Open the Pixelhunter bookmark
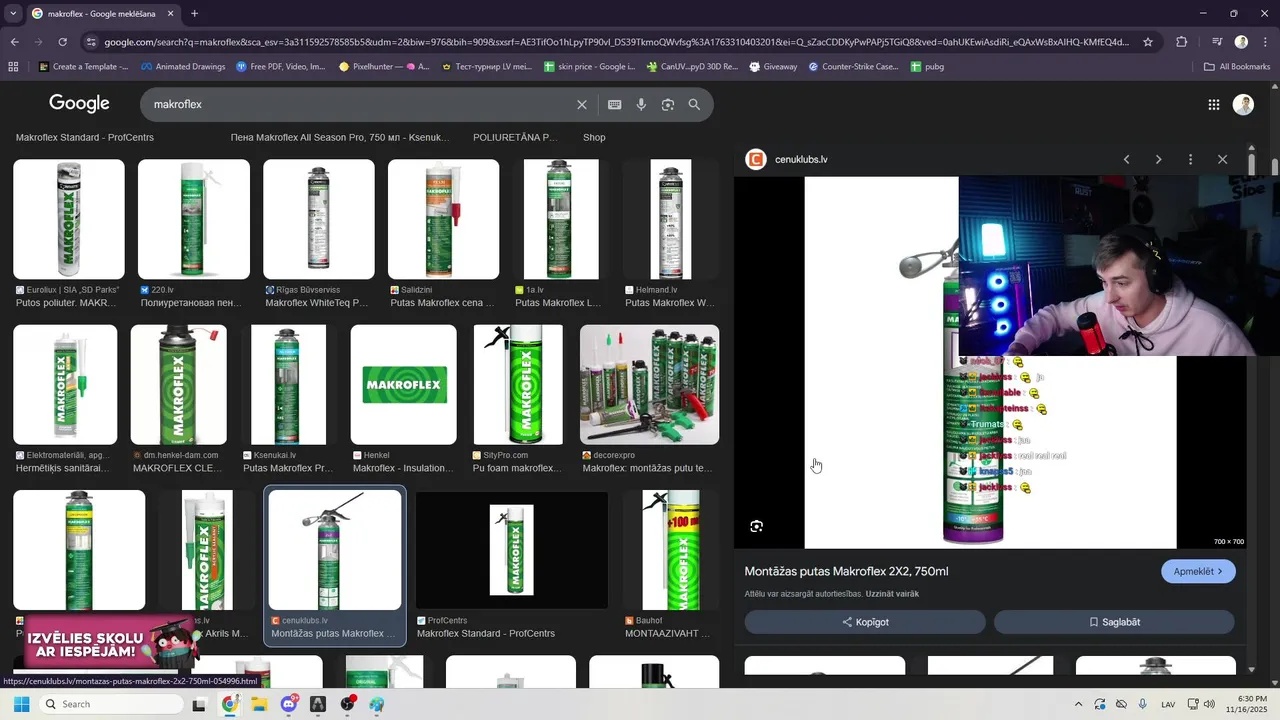This screenshot has height=720, width=1280. (x=384, y=67)
